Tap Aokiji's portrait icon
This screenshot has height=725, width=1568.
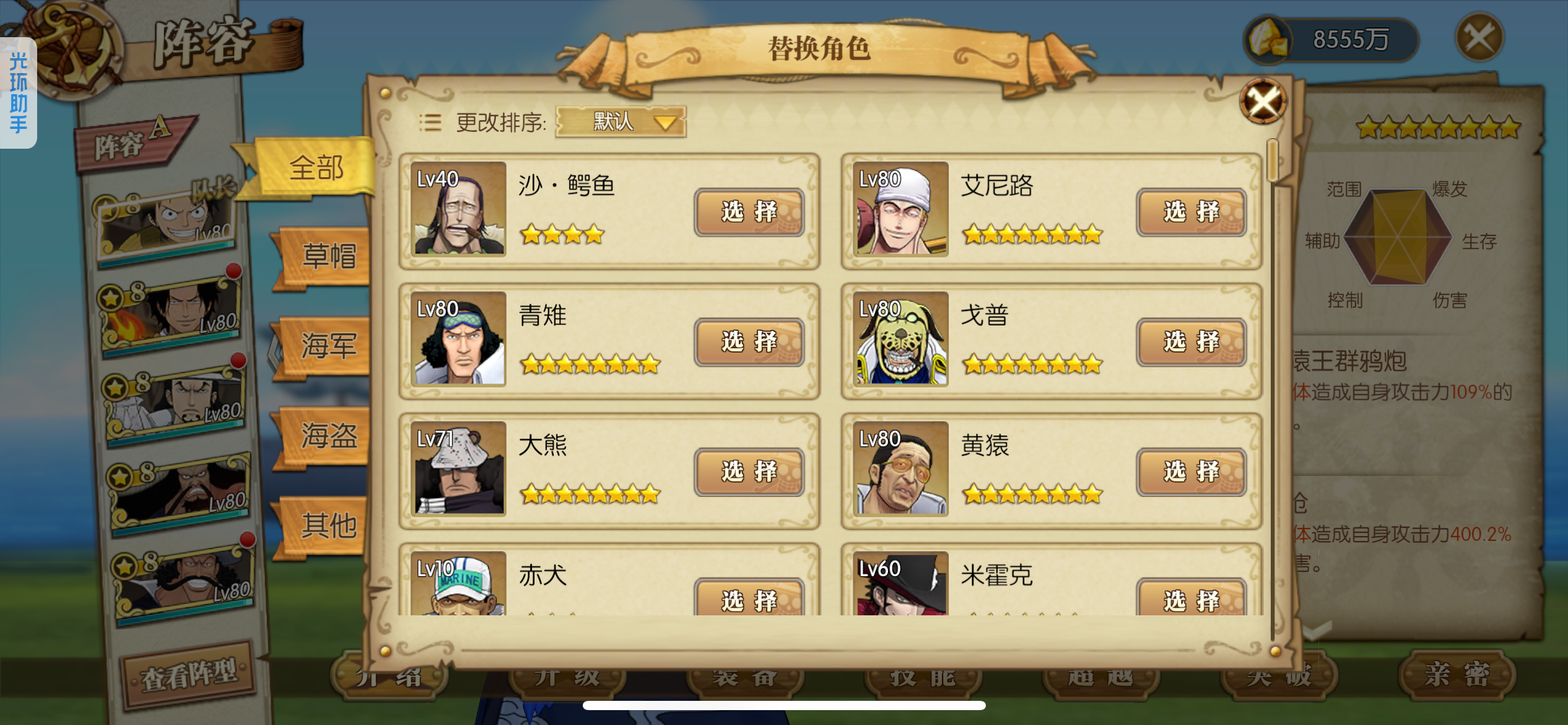458,339
